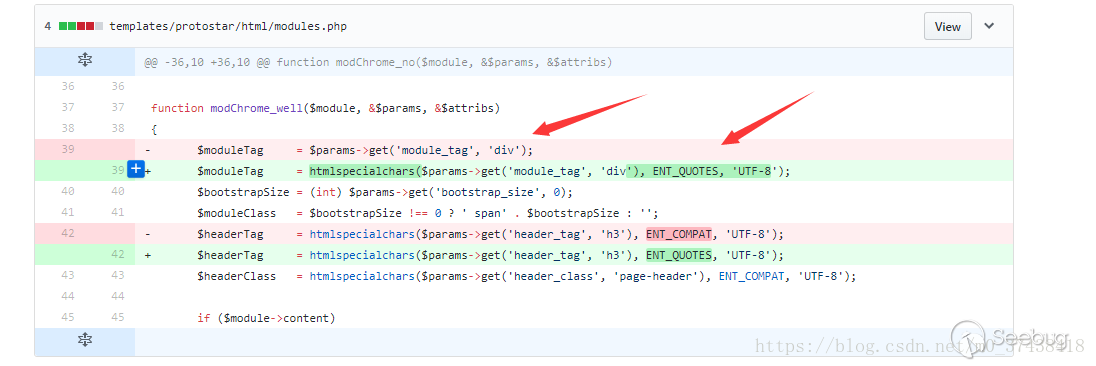Expand hidden lines above the hunk
1096x366 pixels.
tap(85, 61)
